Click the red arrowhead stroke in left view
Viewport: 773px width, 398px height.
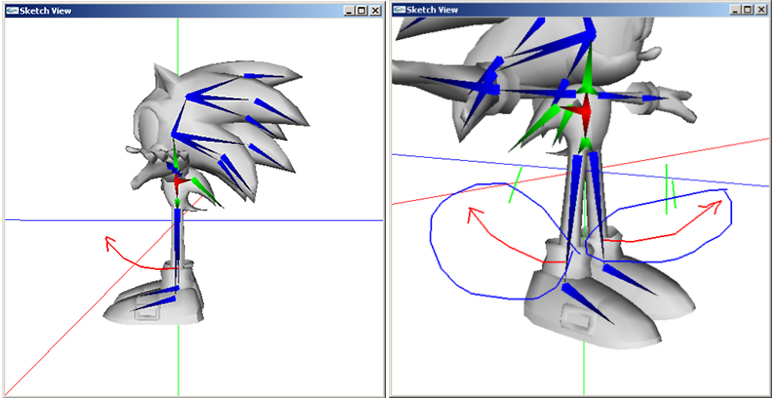pos(110,244)
